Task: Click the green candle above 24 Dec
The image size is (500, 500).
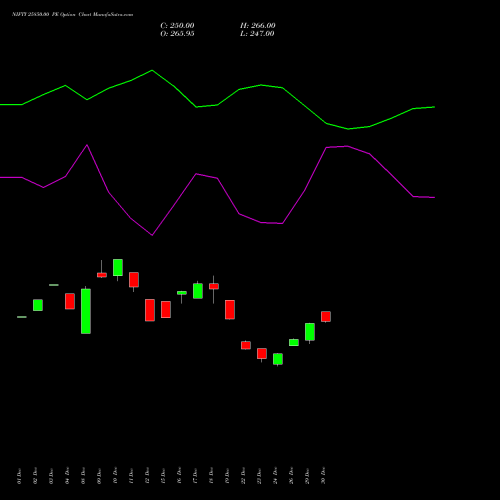Action: coord(278,359)
